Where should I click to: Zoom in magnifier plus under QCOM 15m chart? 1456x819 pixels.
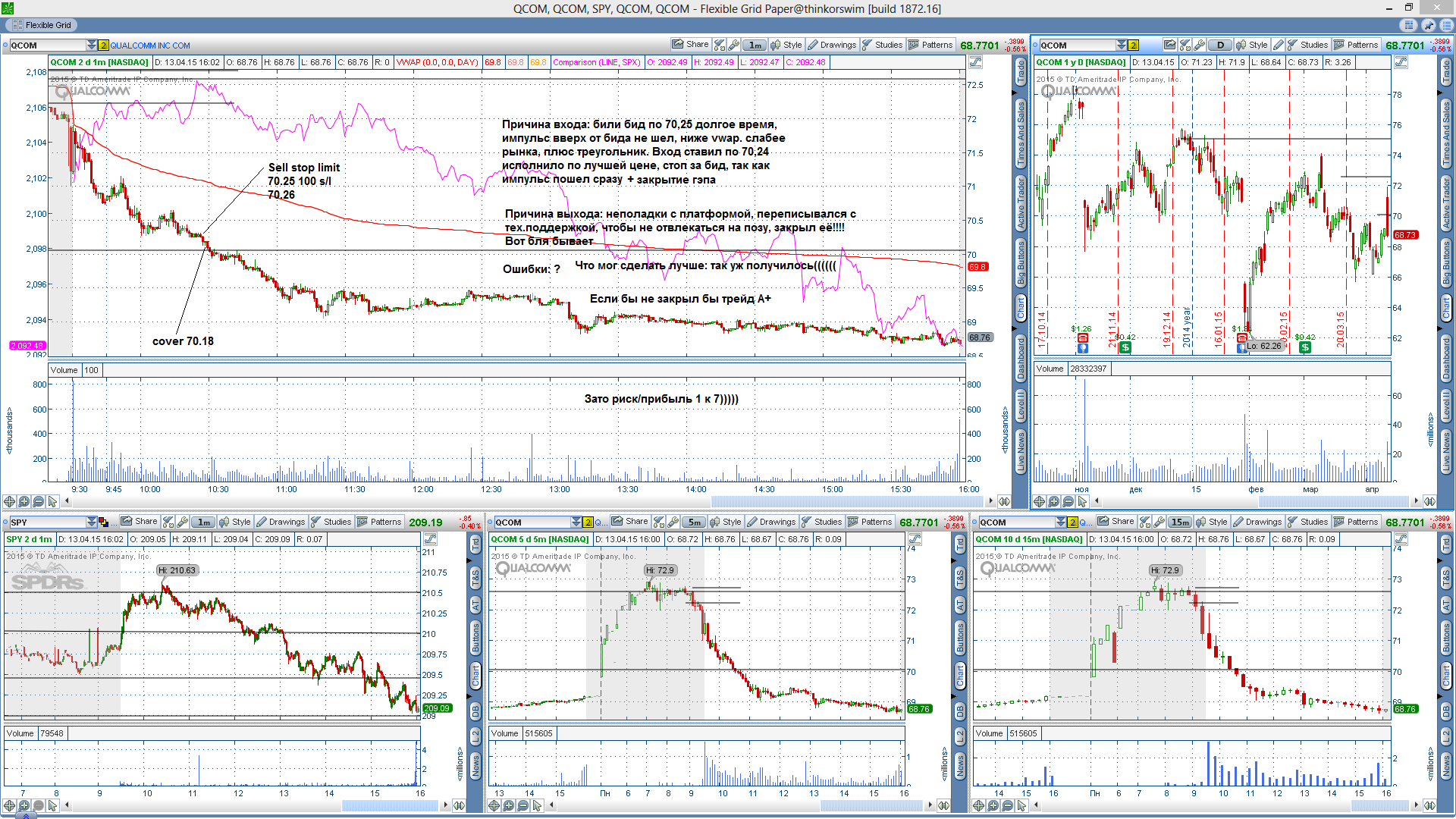993,805
